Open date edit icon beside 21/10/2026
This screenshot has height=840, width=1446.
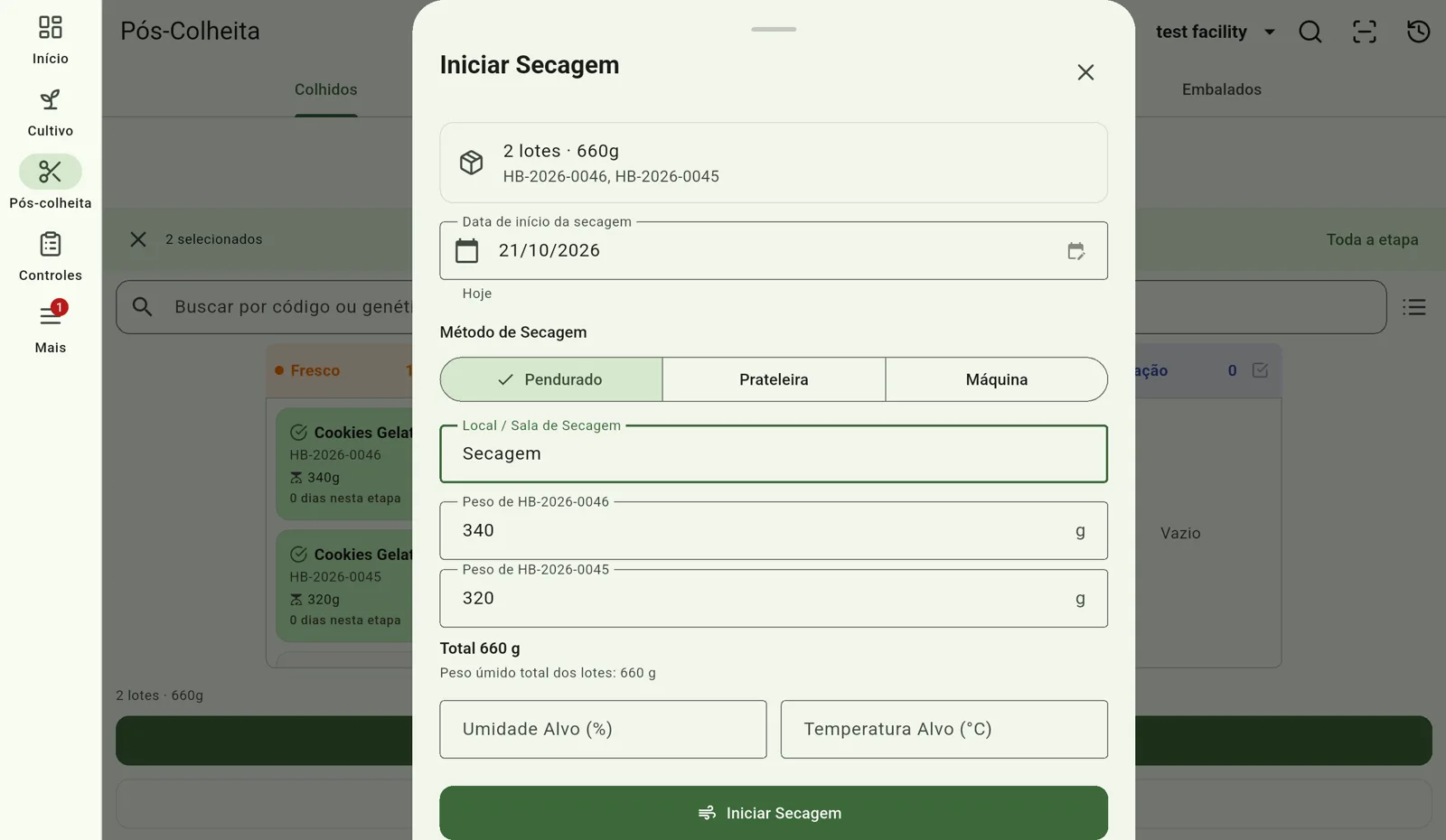click(x=1075, y=251)
